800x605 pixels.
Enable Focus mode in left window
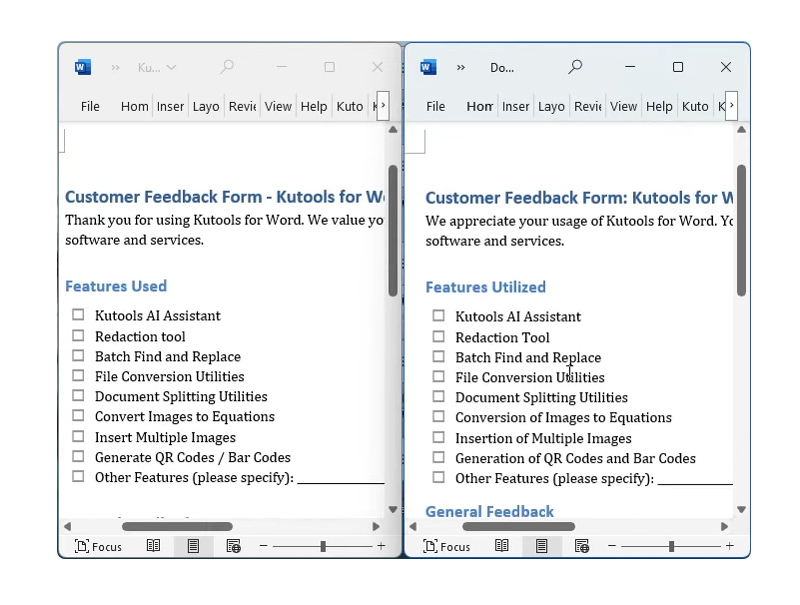(98, 546)
